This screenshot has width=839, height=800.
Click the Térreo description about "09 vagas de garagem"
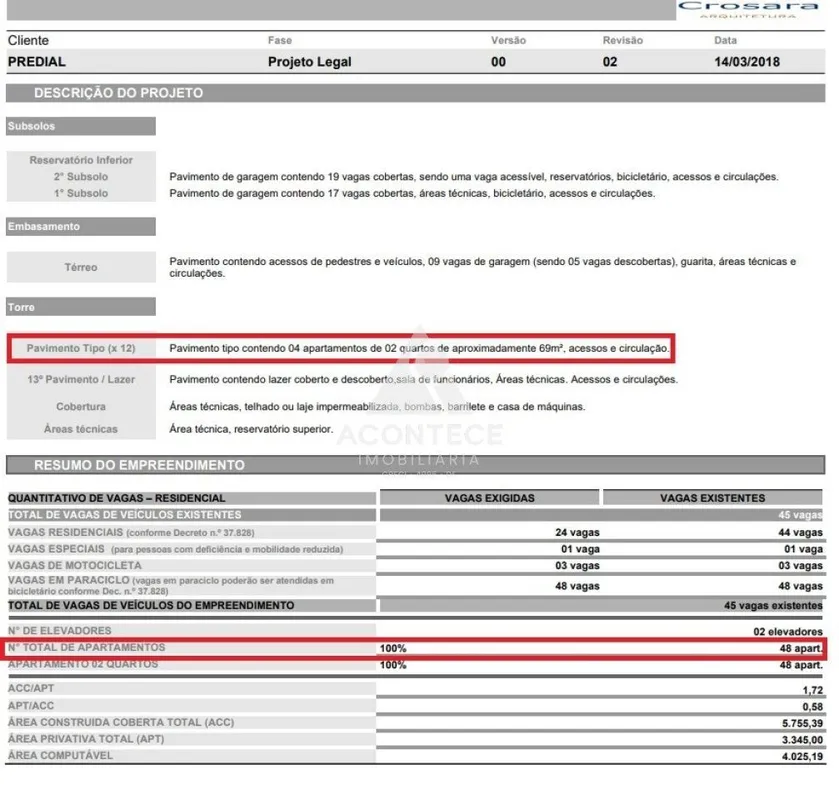(483, 267)
